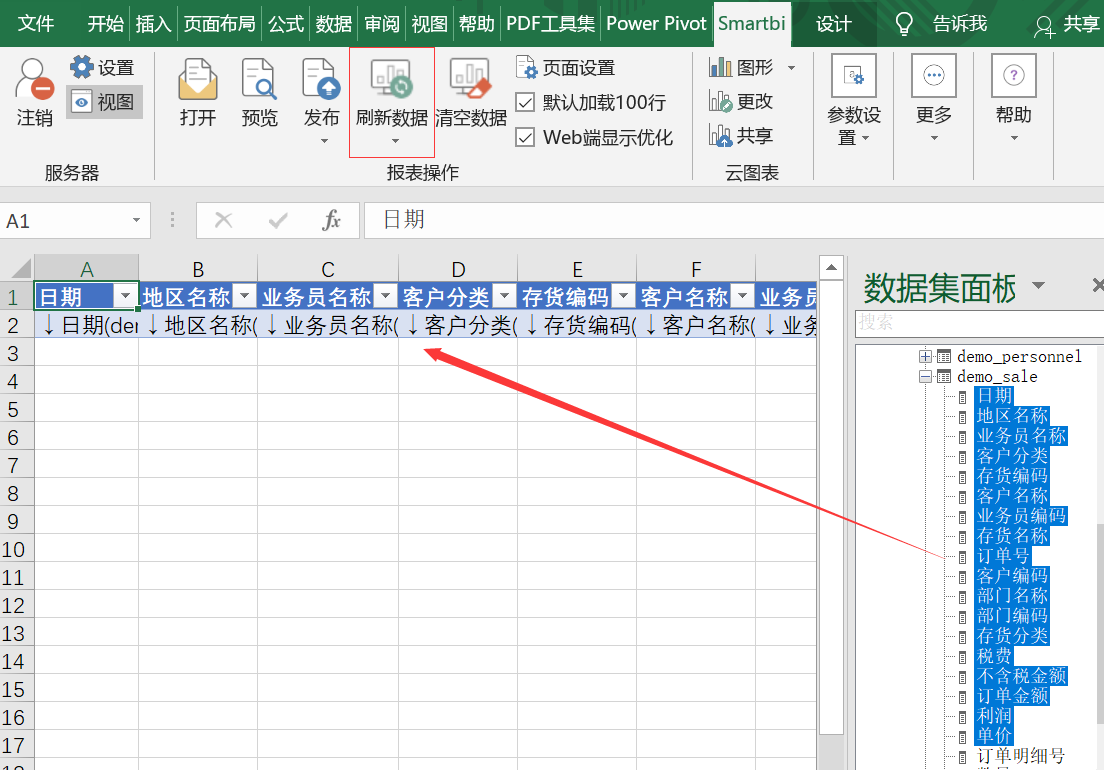The width and height of the screenshot is (1104, 770).
Task: Switch to the 开始 ribbon tab
Action: pos(104,23)
